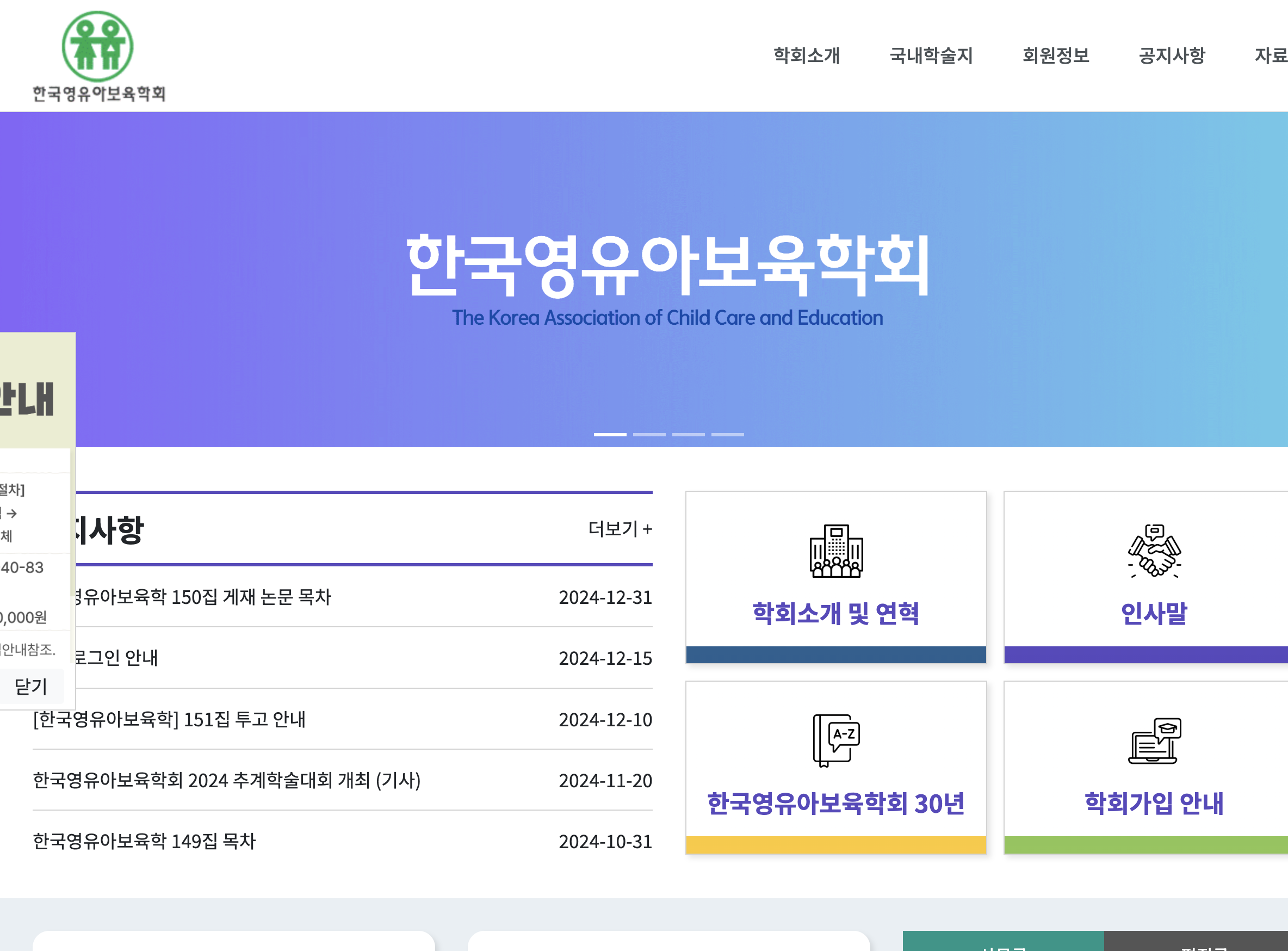The width and height of the screenshot is (1288, 951).
Task: Open the 인사말 card title
Action: coord(1154,614)
